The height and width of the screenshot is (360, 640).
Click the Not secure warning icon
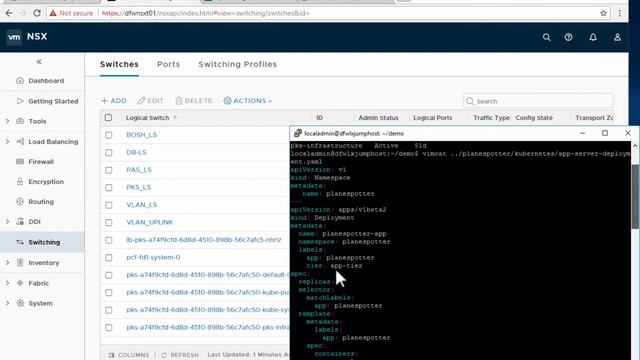(53, 13)
